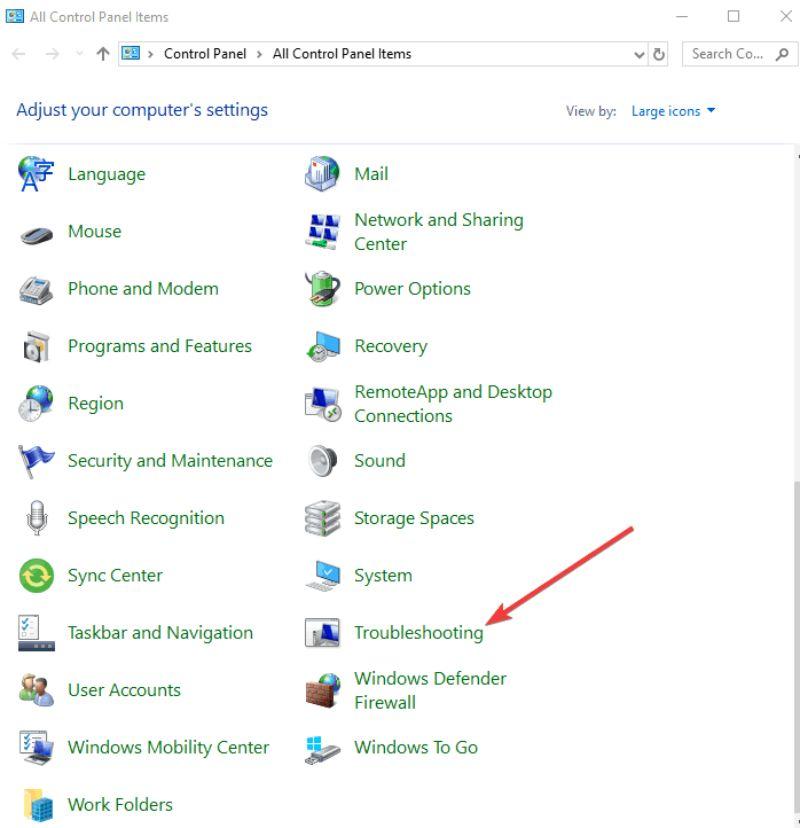Click the Search Control Panel box
Image resolution: width=800 pixels, height=828 pixels.
click(x=739, y=54)
